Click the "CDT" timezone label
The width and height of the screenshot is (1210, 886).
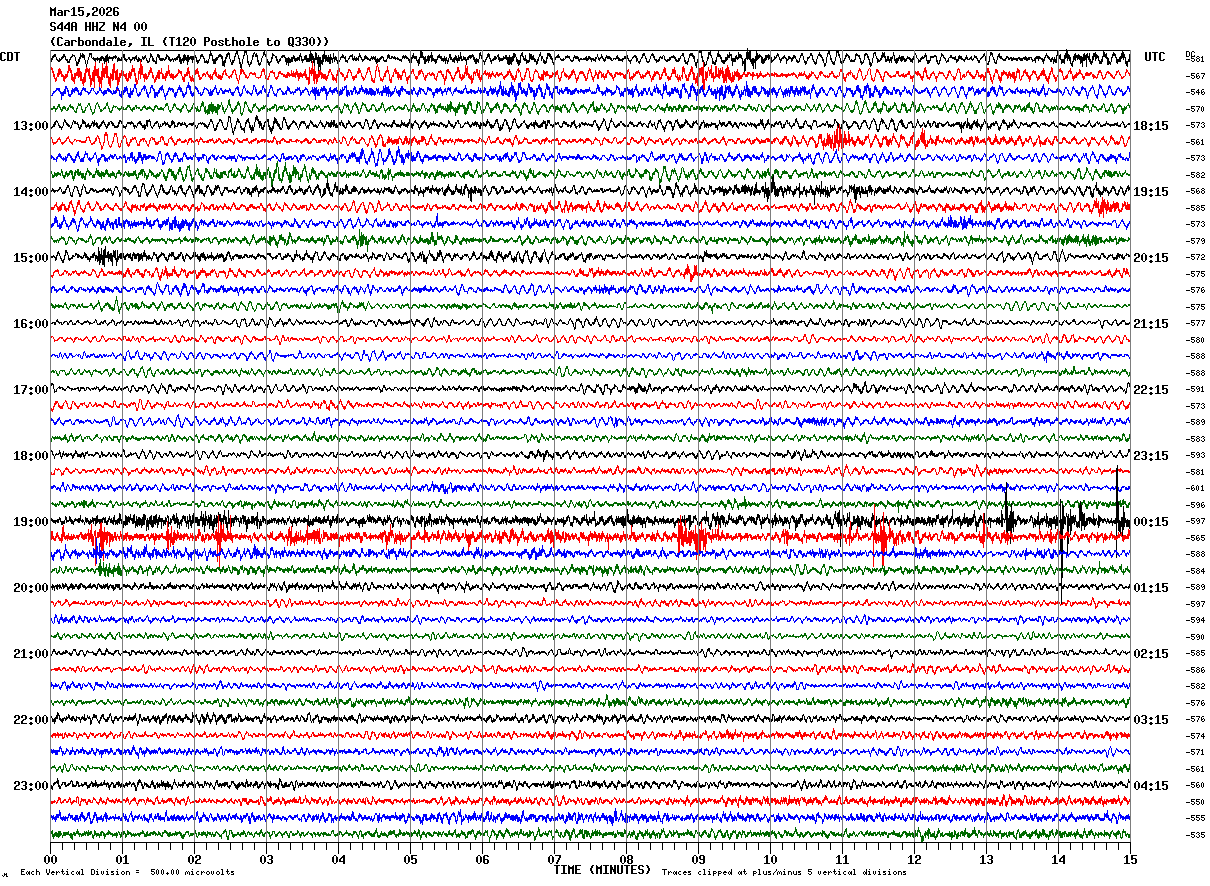pos(11,57)
